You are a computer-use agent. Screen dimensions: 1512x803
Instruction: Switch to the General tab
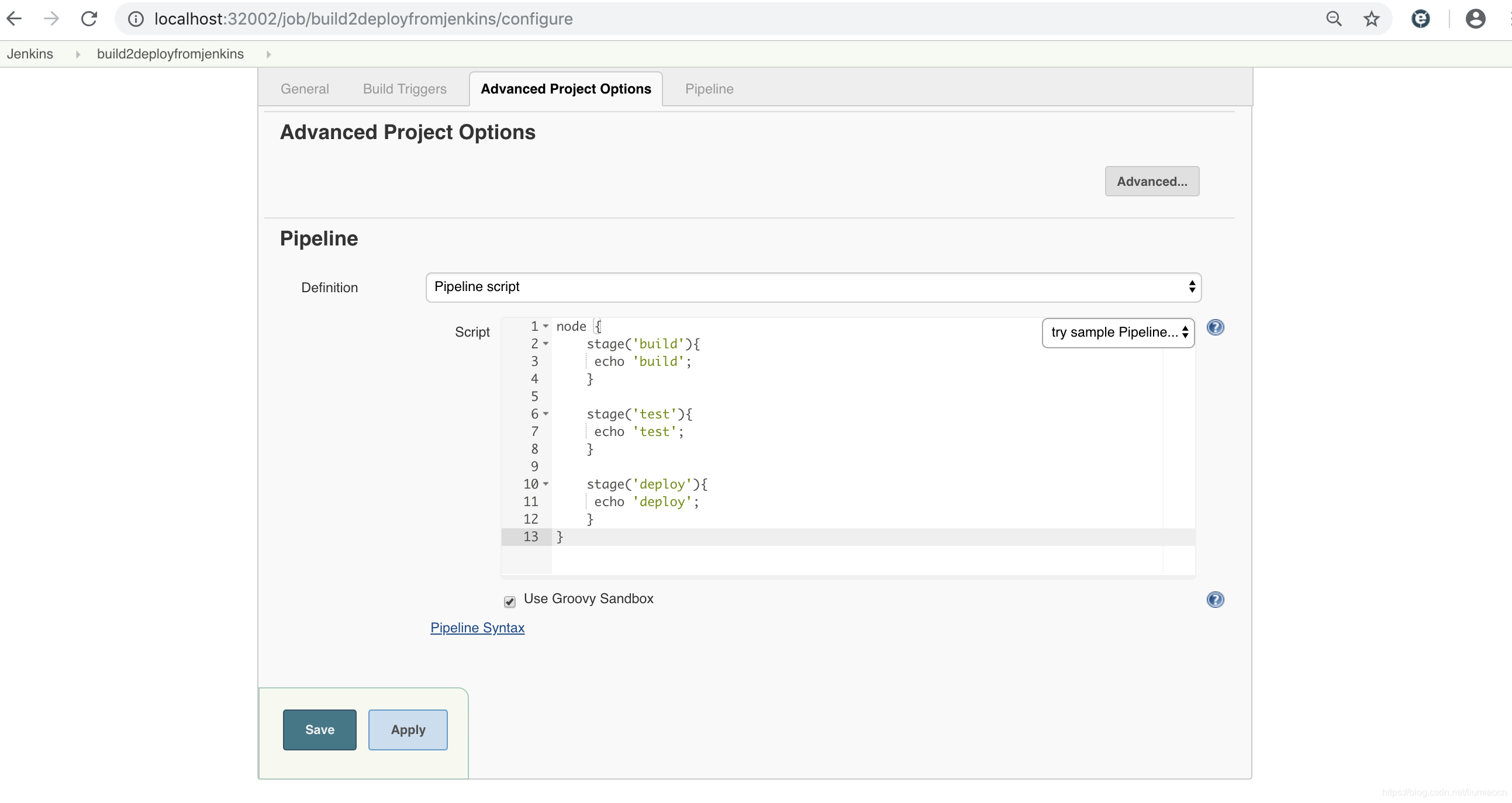(304, 88)
